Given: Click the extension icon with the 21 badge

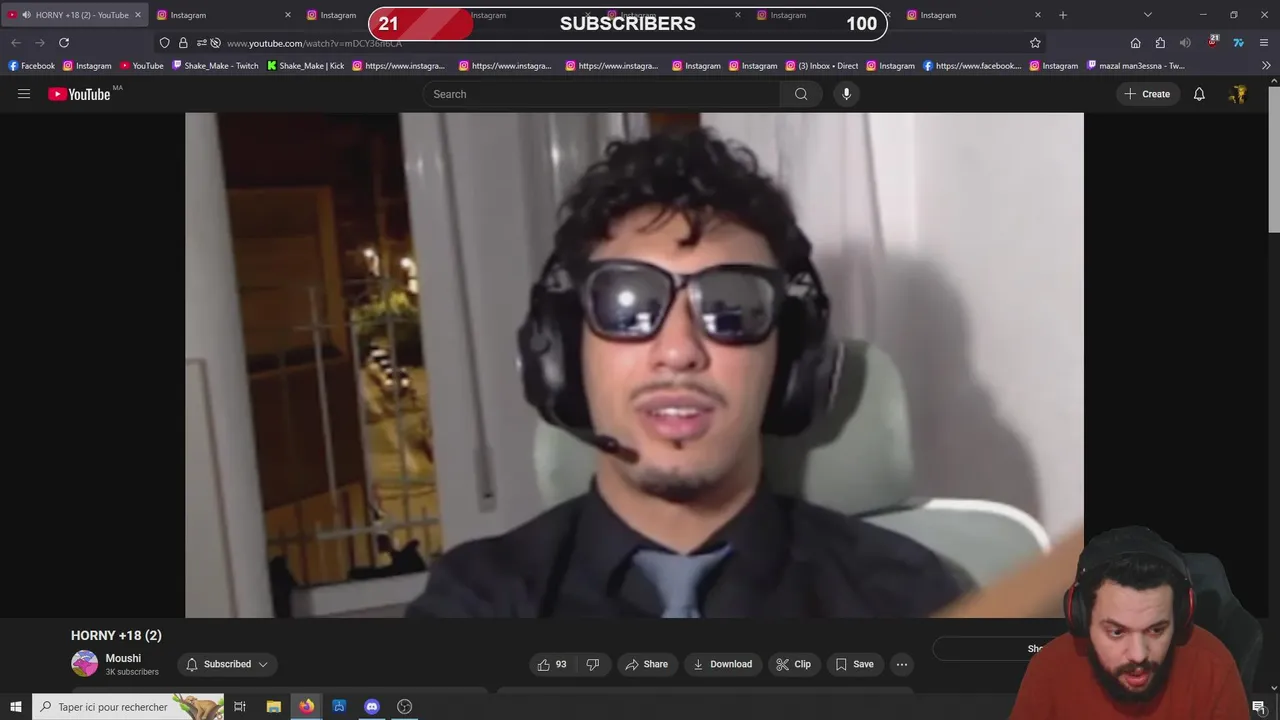Looking at the screenshot, I should click(x=1212, y=42).
